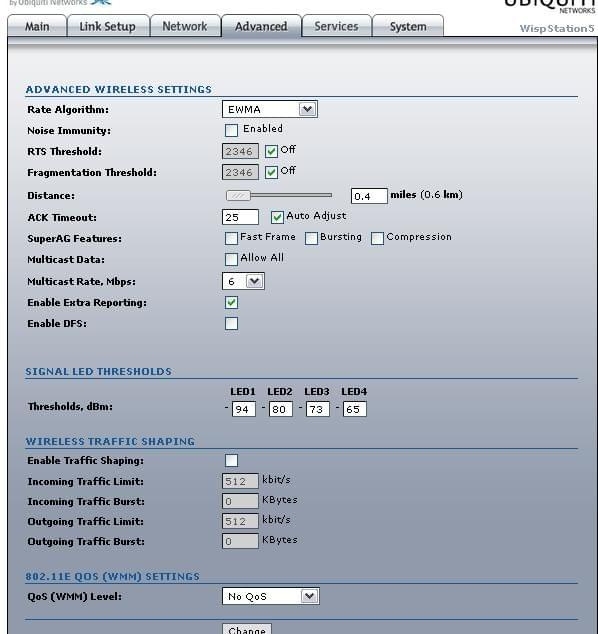Click the LED1 threshold field
598x634 pixels.
tap(244, 409)
